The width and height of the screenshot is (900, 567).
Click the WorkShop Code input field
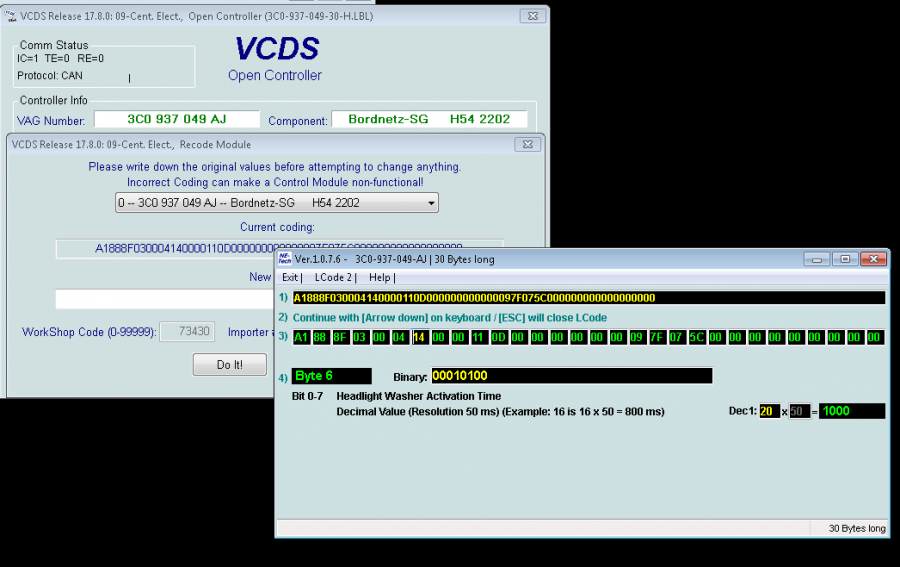pyautogui.click(x=186, y=332)
